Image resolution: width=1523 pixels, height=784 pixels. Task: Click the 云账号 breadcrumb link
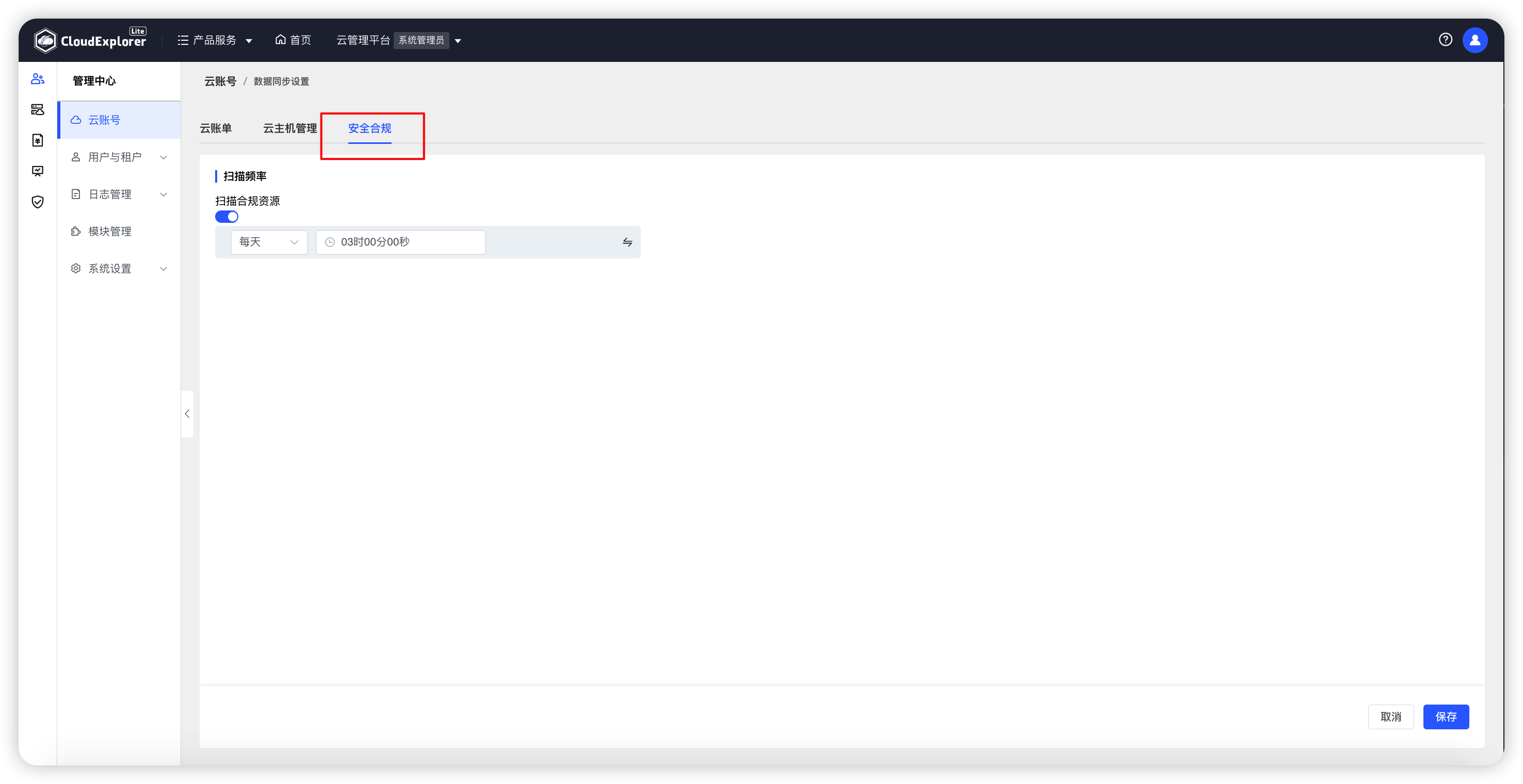[220, 81]
